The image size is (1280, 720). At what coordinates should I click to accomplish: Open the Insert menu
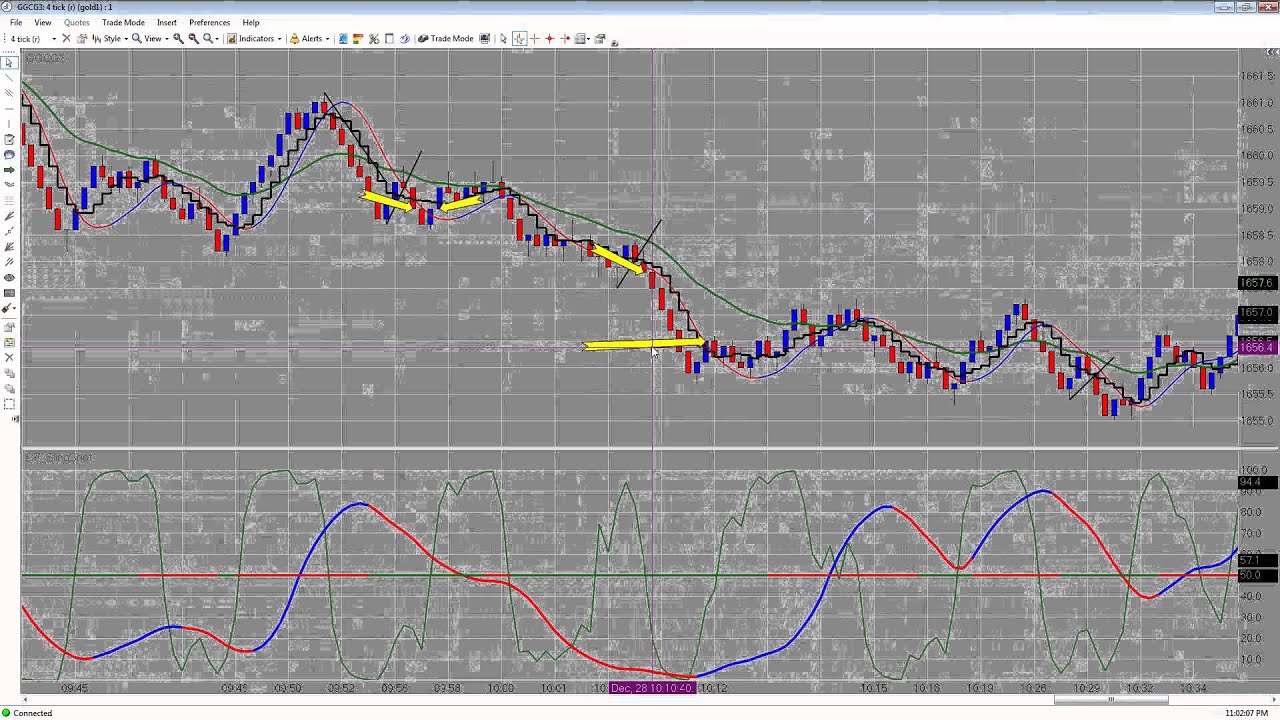coord(167,22)
